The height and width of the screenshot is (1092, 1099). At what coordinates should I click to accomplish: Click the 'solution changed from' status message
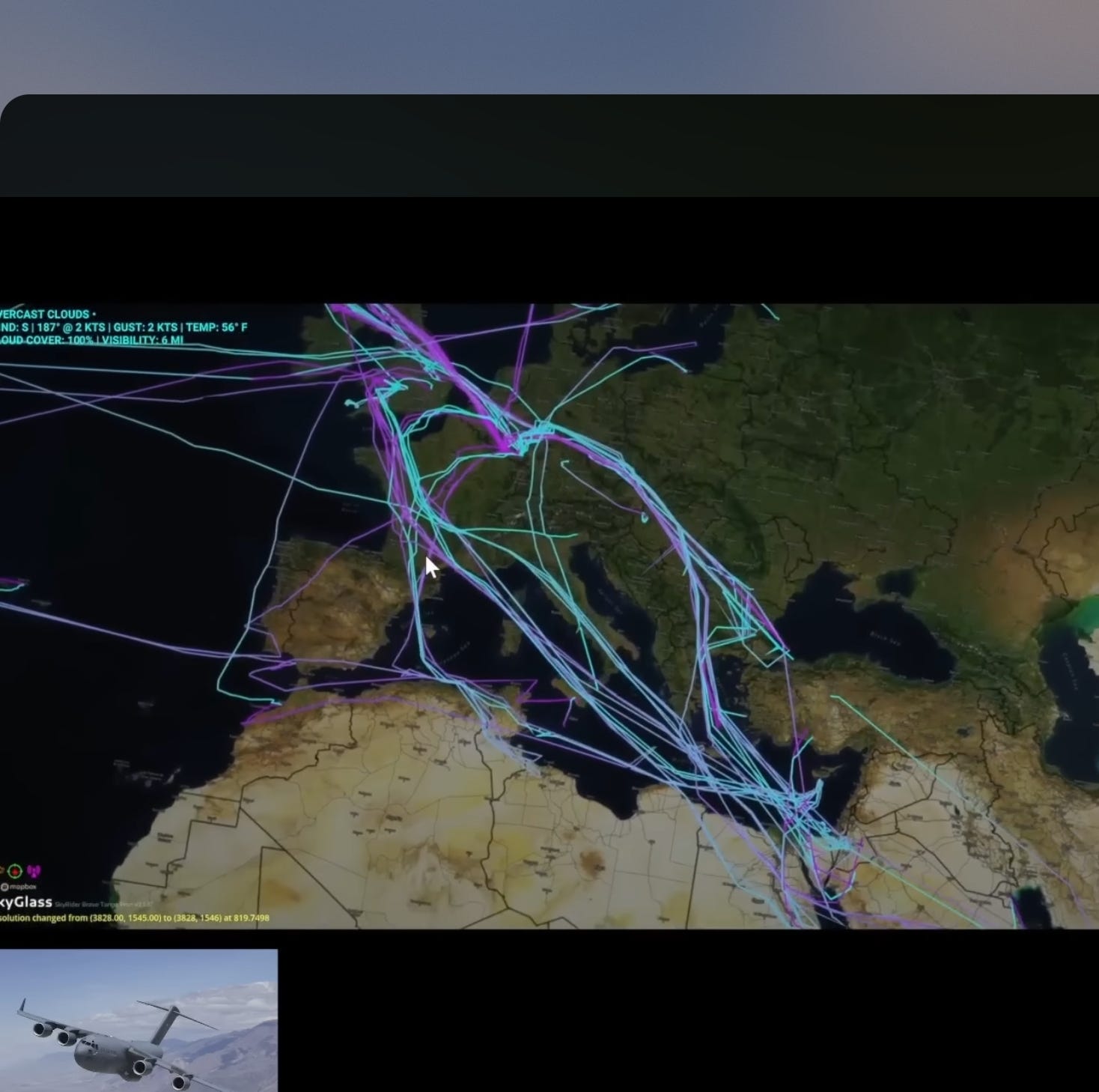click(x=135, y=917)
